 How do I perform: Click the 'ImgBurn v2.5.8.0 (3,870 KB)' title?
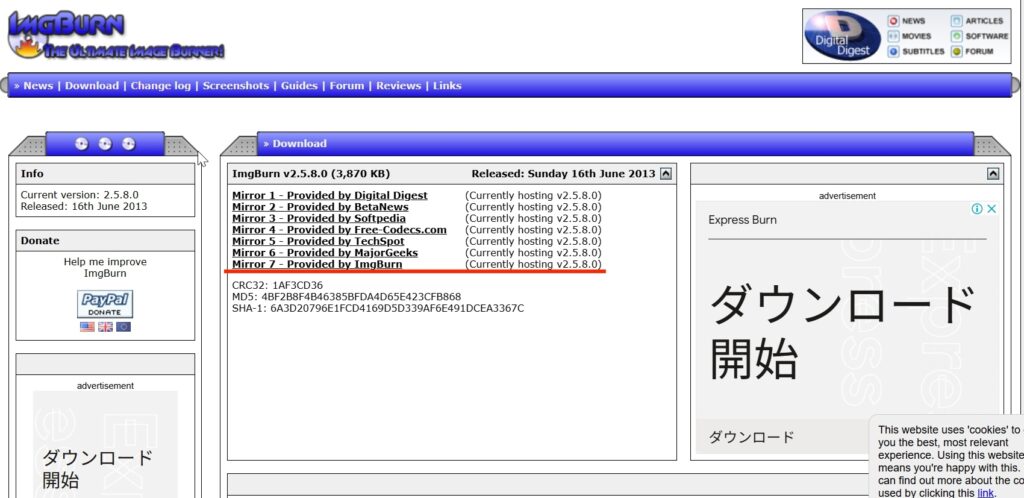click(311, 174)
